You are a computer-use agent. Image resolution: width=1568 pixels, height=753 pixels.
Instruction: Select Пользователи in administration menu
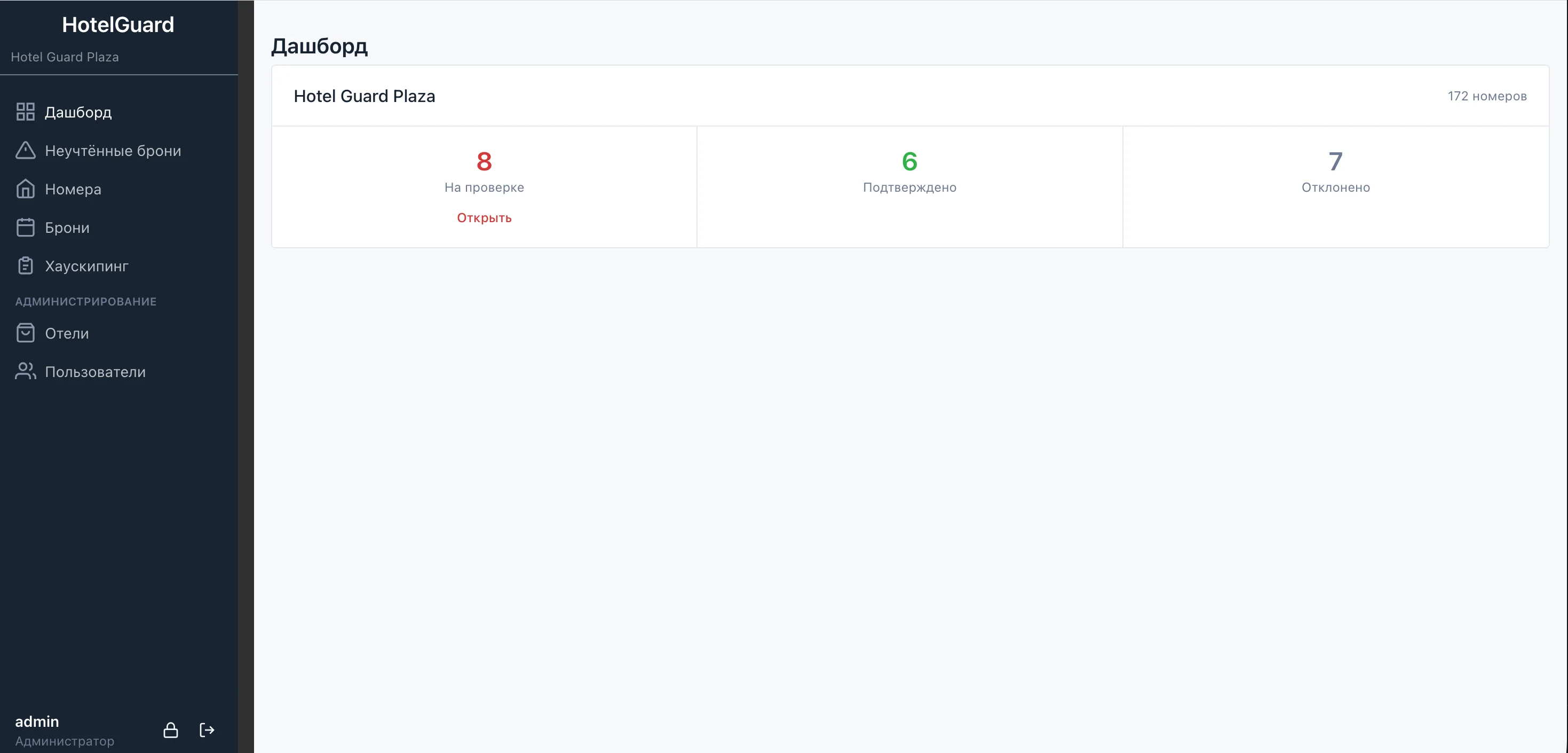click(95, 372)
